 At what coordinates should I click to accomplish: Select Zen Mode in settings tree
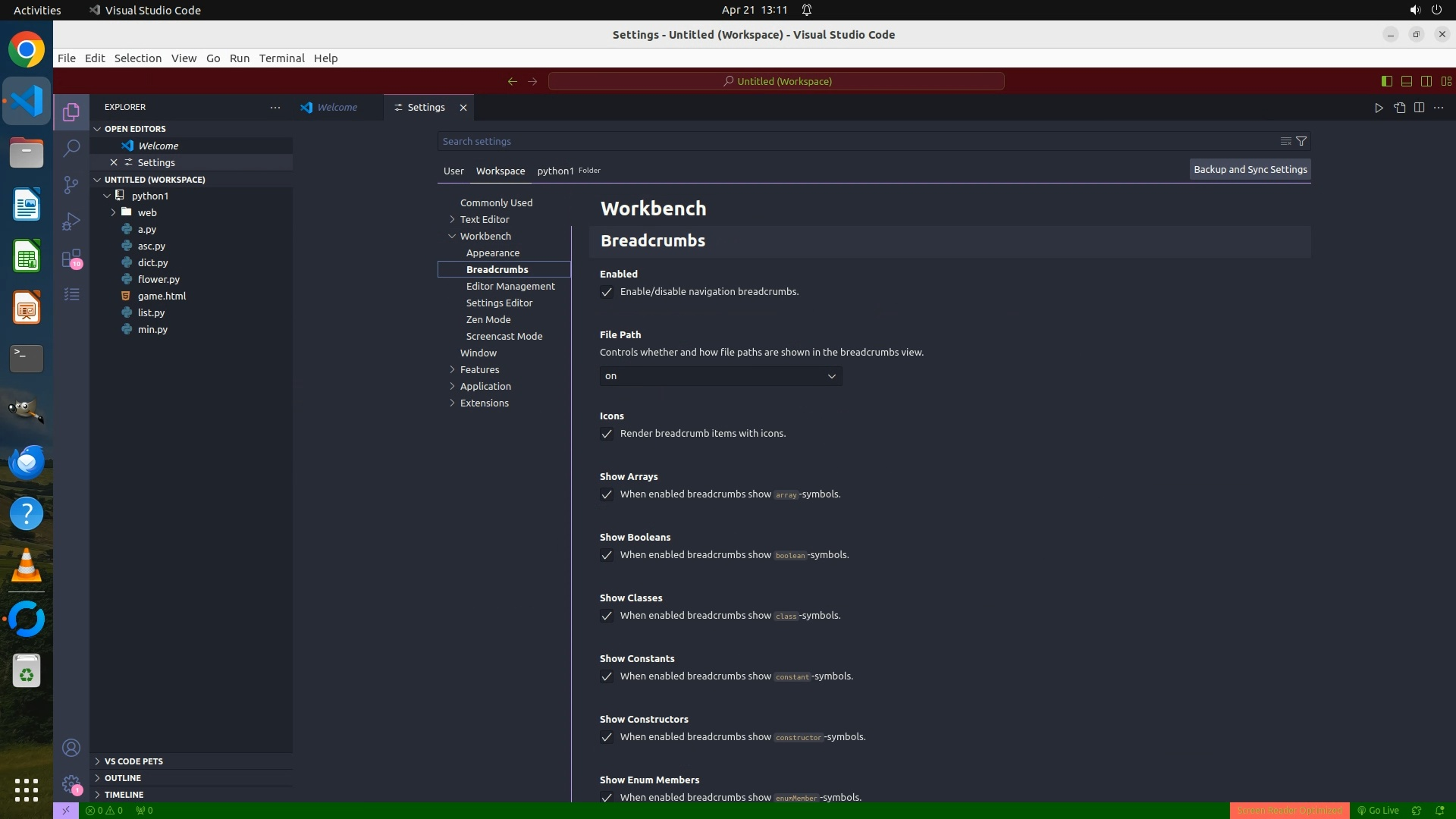(x=488, y=319)
